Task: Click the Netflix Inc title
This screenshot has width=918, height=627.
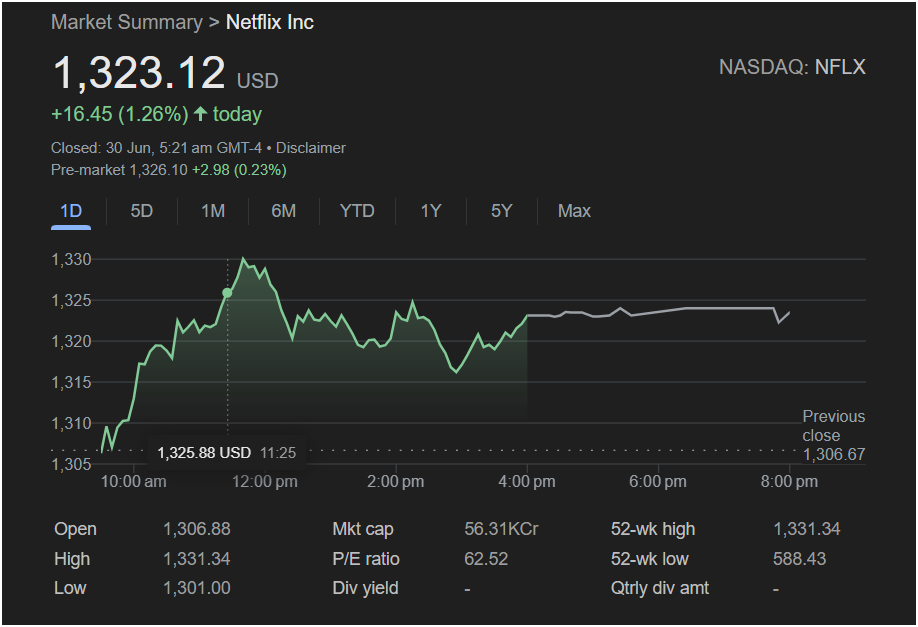Action: pos(270,22)
